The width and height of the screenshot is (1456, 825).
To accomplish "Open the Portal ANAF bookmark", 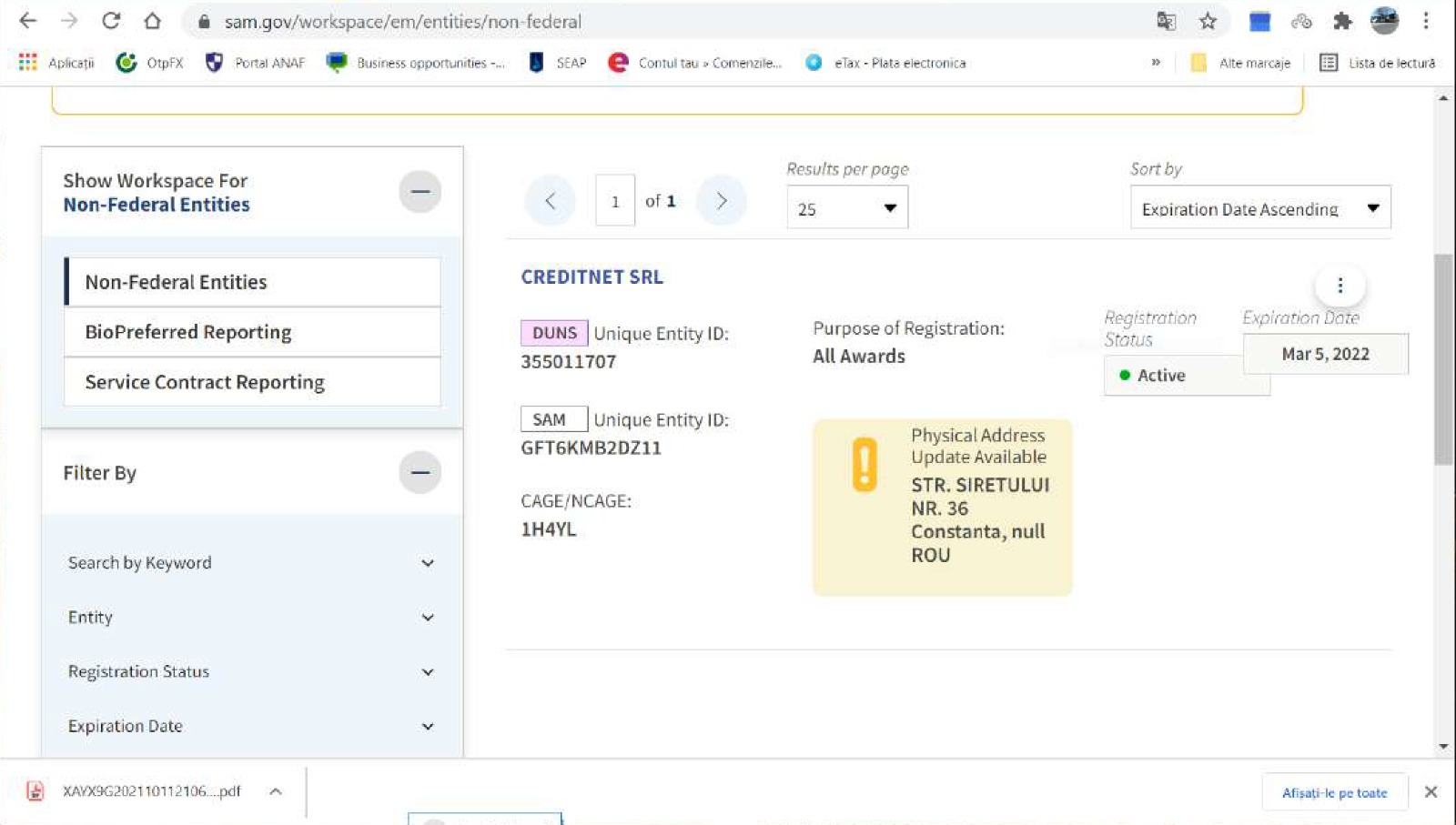I will [x=255, y=63].
